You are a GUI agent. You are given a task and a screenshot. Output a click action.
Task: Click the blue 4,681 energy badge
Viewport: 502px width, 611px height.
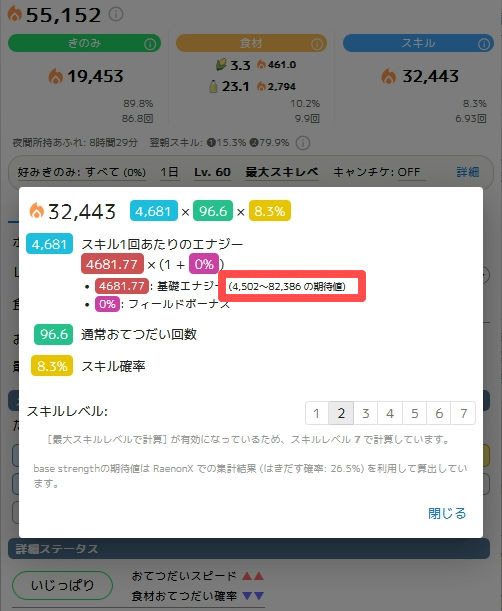(x=154, y=211)
